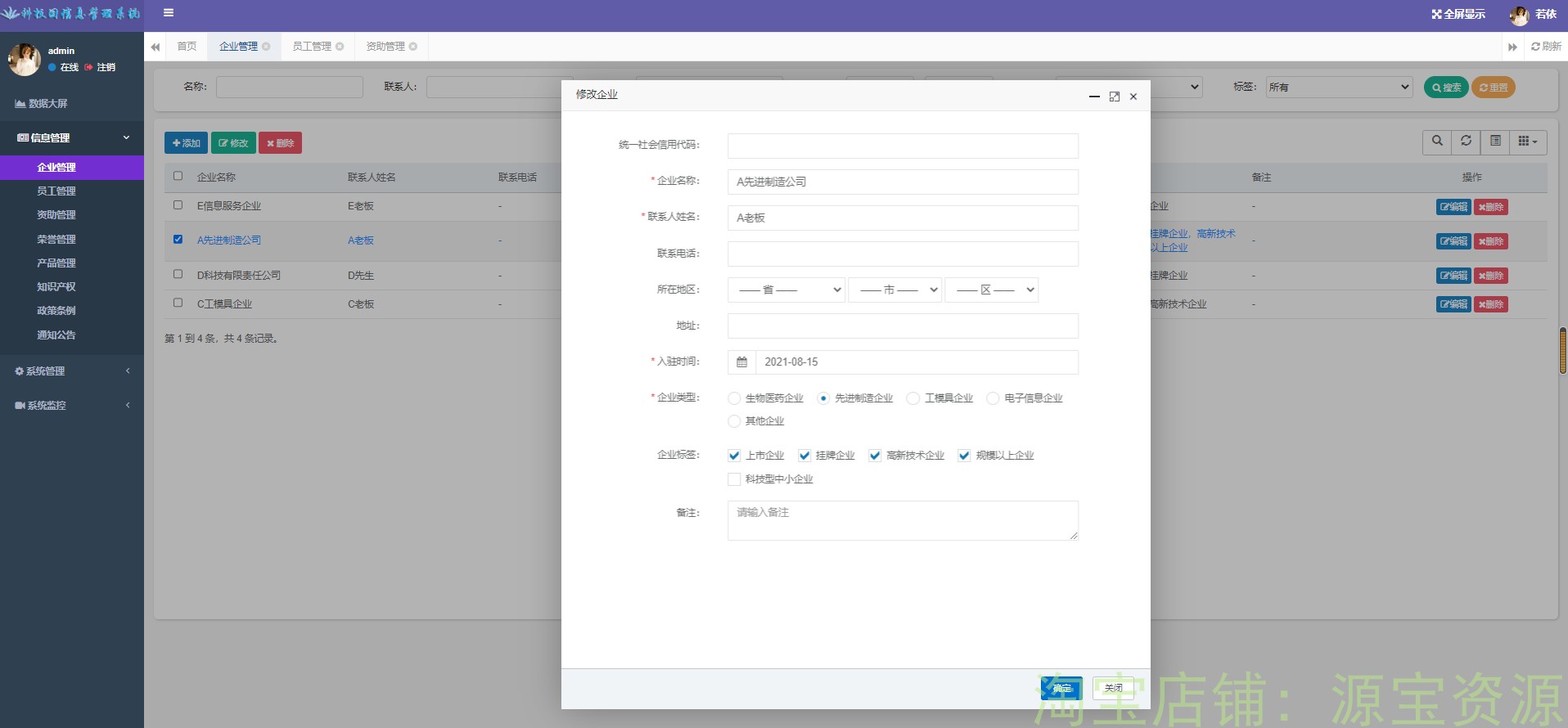This screenshot has width=1568, height=728.
Task: Maximize the 修改企业 dialog
Action: (x=1115, y=97)
